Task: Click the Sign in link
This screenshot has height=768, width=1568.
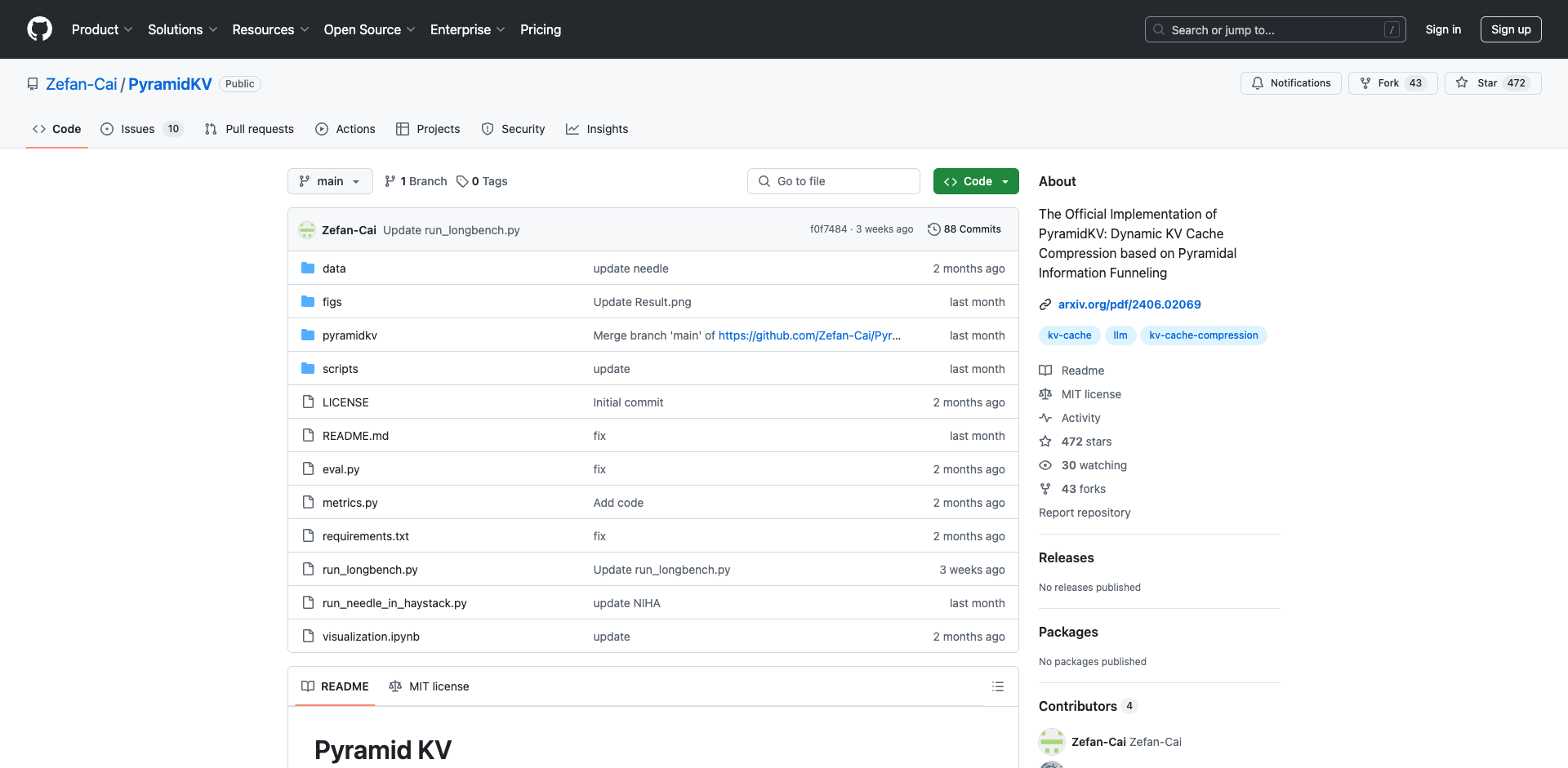Action: tap(1443, 29)
